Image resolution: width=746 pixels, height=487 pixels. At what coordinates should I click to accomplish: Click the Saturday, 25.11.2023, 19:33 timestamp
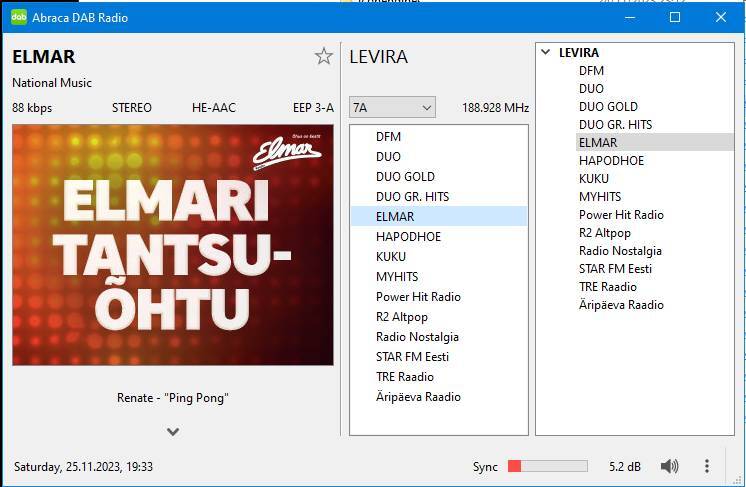pyautogui.click(x=83, y=467)
